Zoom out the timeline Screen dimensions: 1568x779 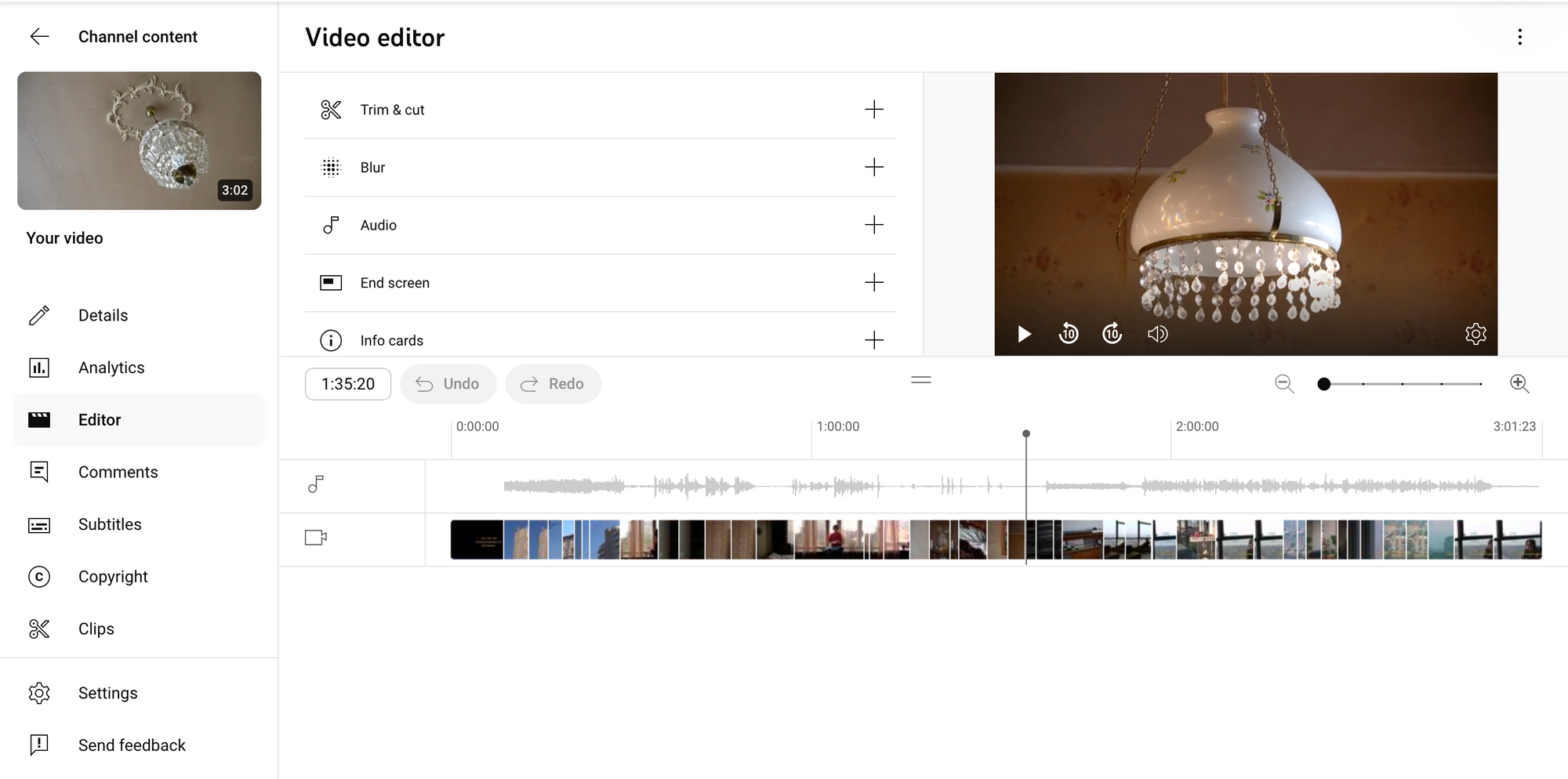tap(1284, 384)
